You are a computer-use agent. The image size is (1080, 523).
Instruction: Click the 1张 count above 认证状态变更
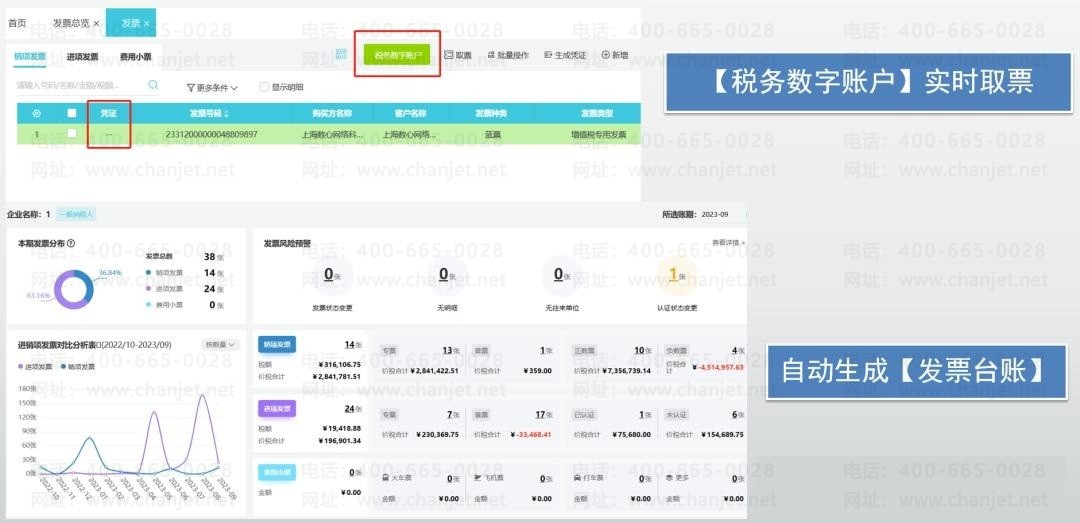tap(676, 275)
